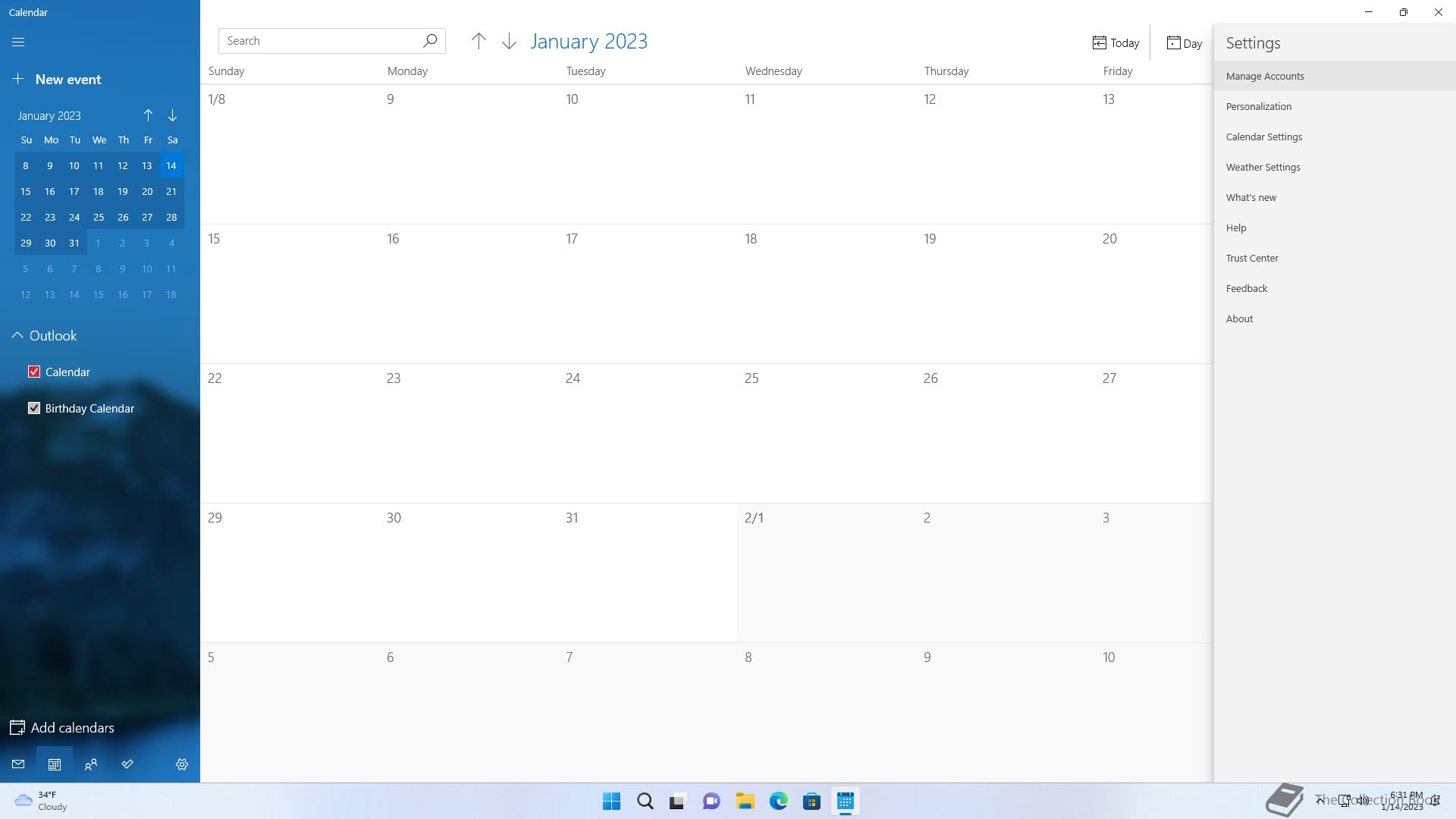This screenshot has height=819, width=1456.
Task: Select the January 18 day cell
Action: coord(827,294)
